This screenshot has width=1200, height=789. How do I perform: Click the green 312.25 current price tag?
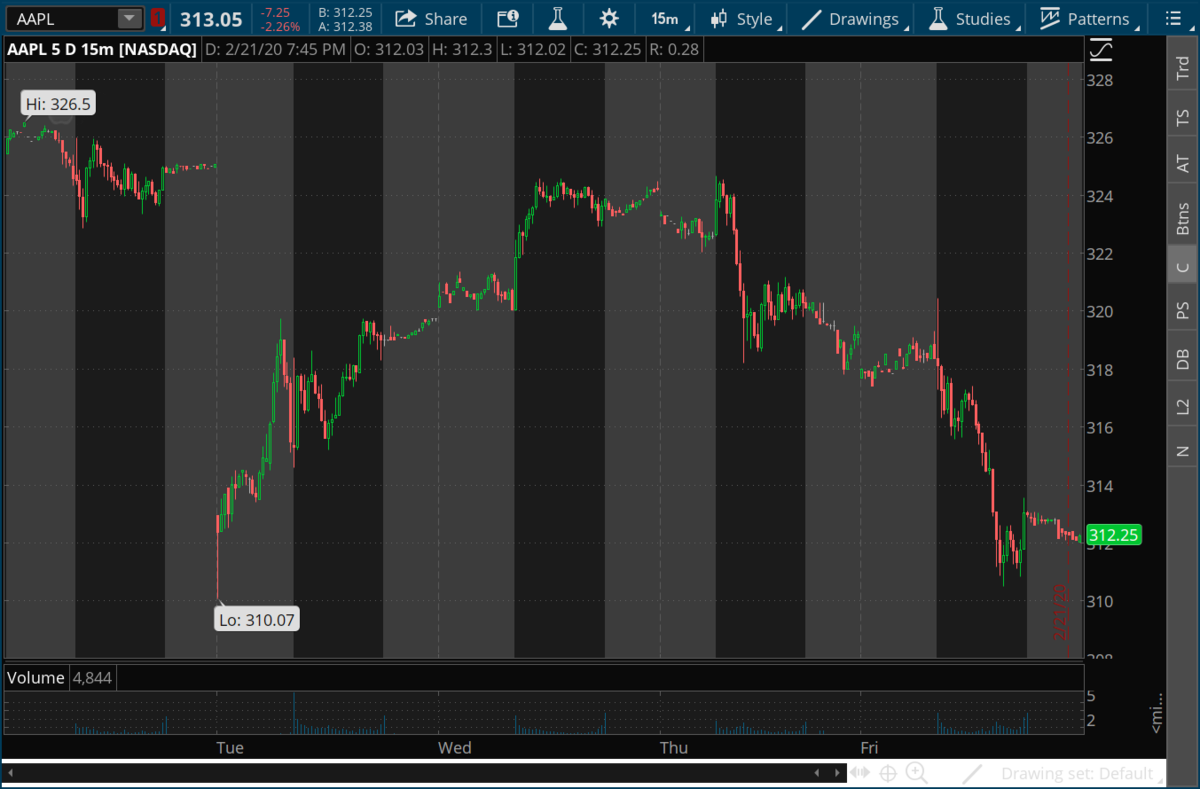(x=1114, y=535)
